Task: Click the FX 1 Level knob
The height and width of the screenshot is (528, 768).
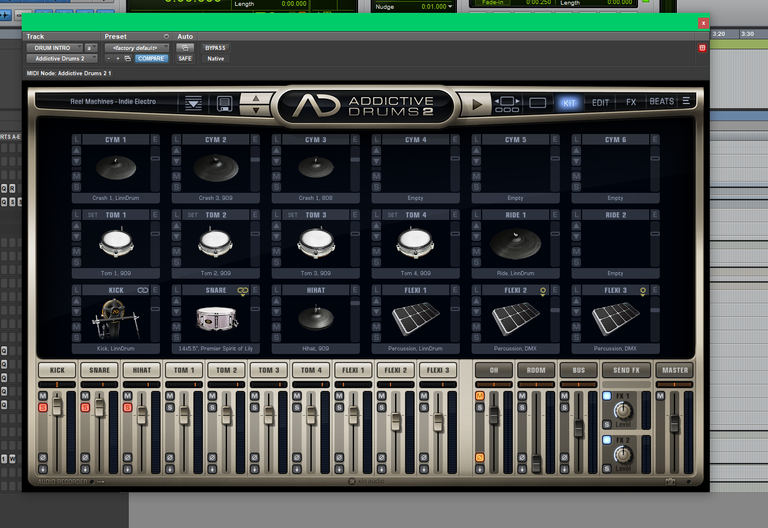Action: (x=623, y=410)
